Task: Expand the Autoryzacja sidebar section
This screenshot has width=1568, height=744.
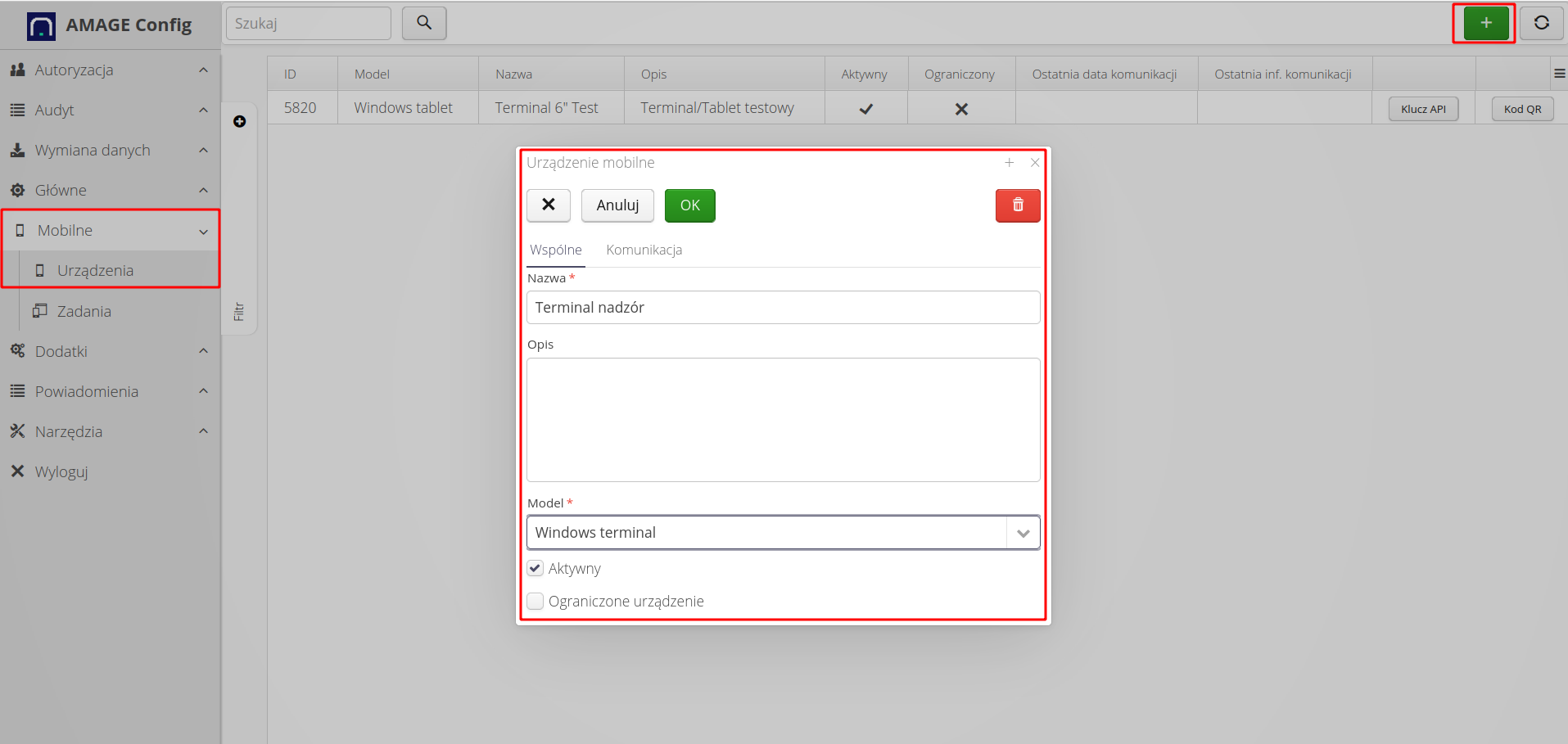Action: tap(110, 70)
